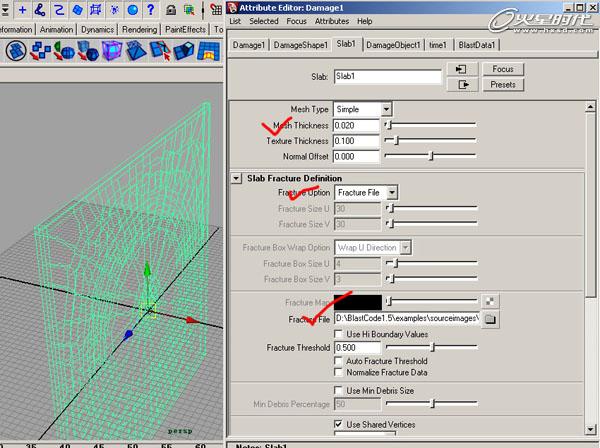
Task: Adjust the Fracture Threshold slider
Action: 432,347
